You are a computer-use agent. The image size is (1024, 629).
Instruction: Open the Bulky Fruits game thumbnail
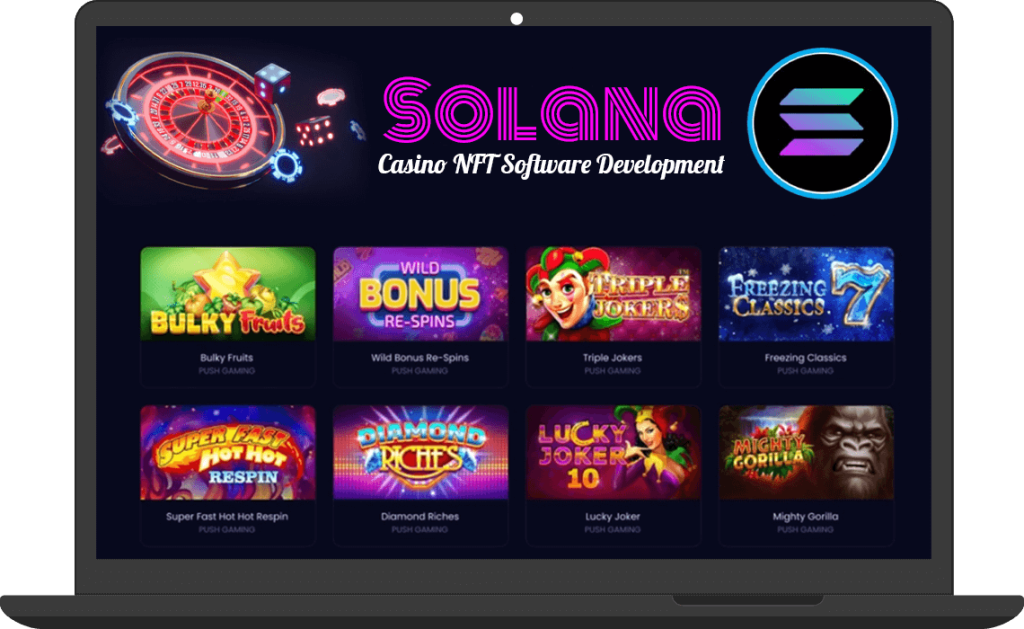tap(228, 294)
